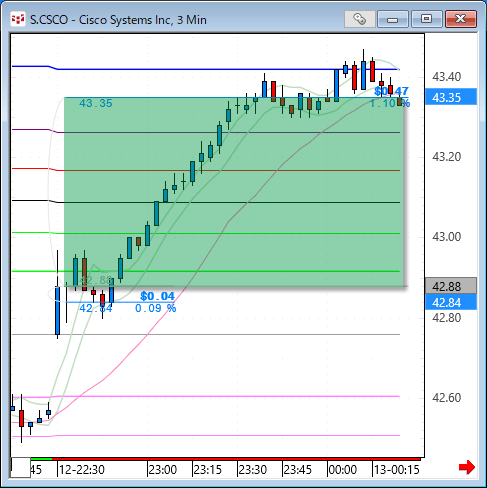Close the S.CSCO chart window

click(x=461, y=19)
